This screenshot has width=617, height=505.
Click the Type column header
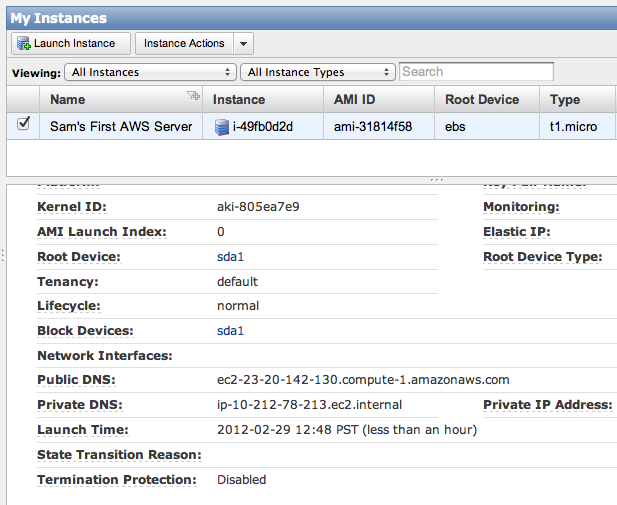(x=565, y=100)
